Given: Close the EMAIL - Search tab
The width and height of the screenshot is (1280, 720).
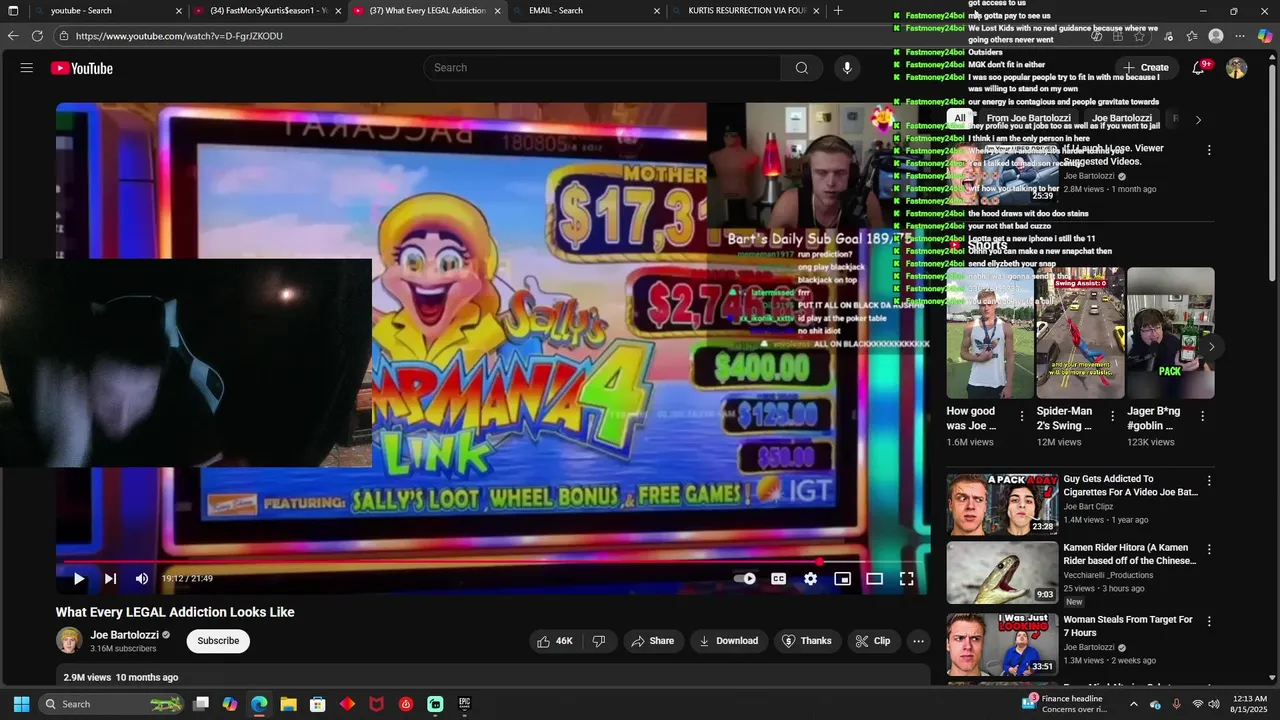Looking at the screenshot, I should (x=657, y=11).
